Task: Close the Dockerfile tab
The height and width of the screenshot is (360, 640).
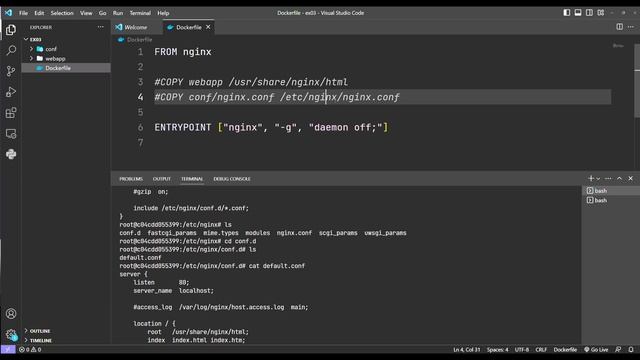Action: 208,27
